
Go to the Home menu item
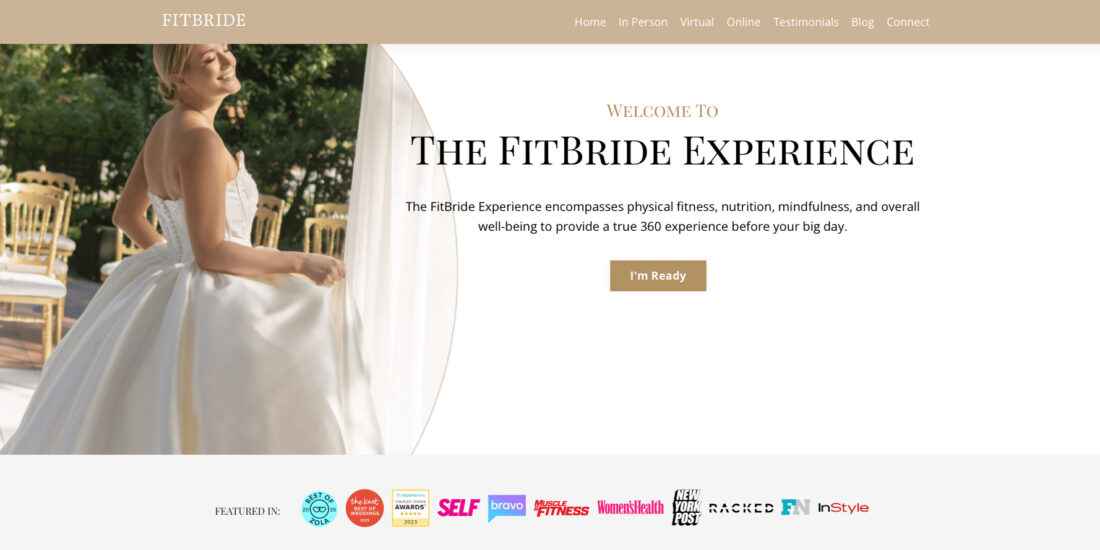pyautogui.click(x=590, y=22)
